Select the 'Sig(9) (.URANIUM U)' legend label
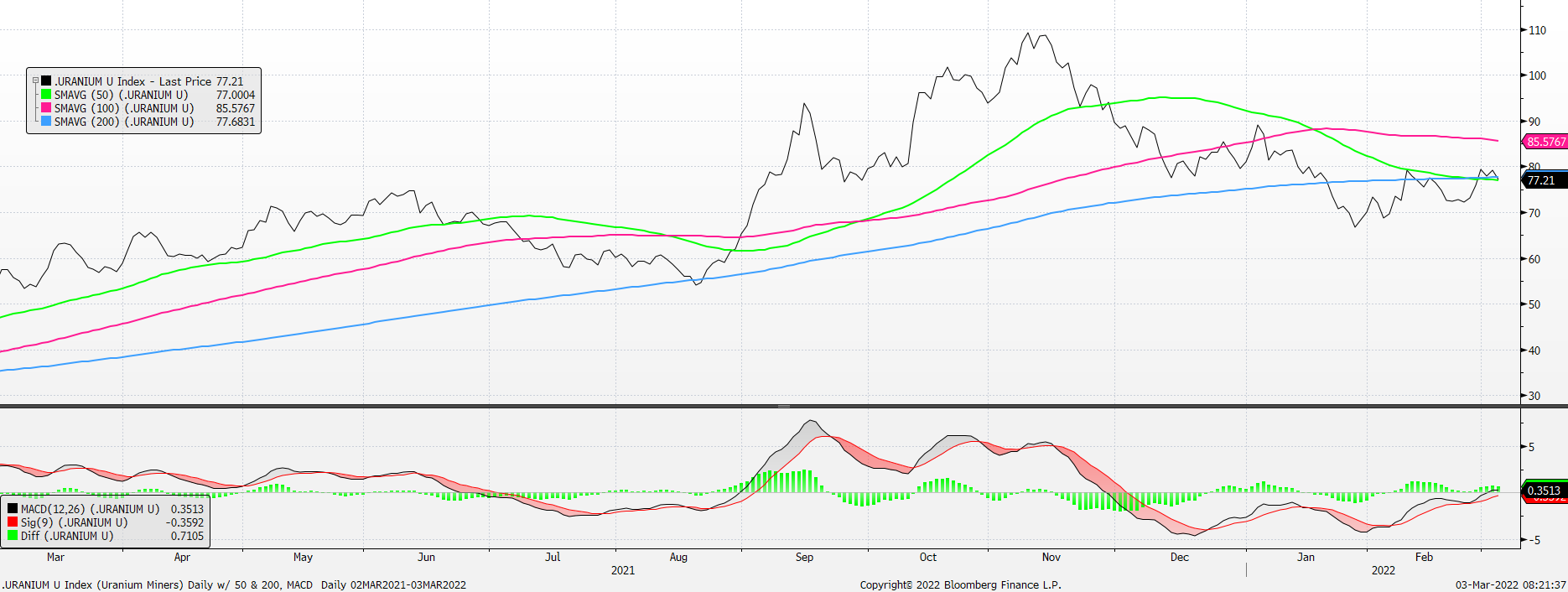Viewport: 1568px width, 592px height. click(75, 522)
